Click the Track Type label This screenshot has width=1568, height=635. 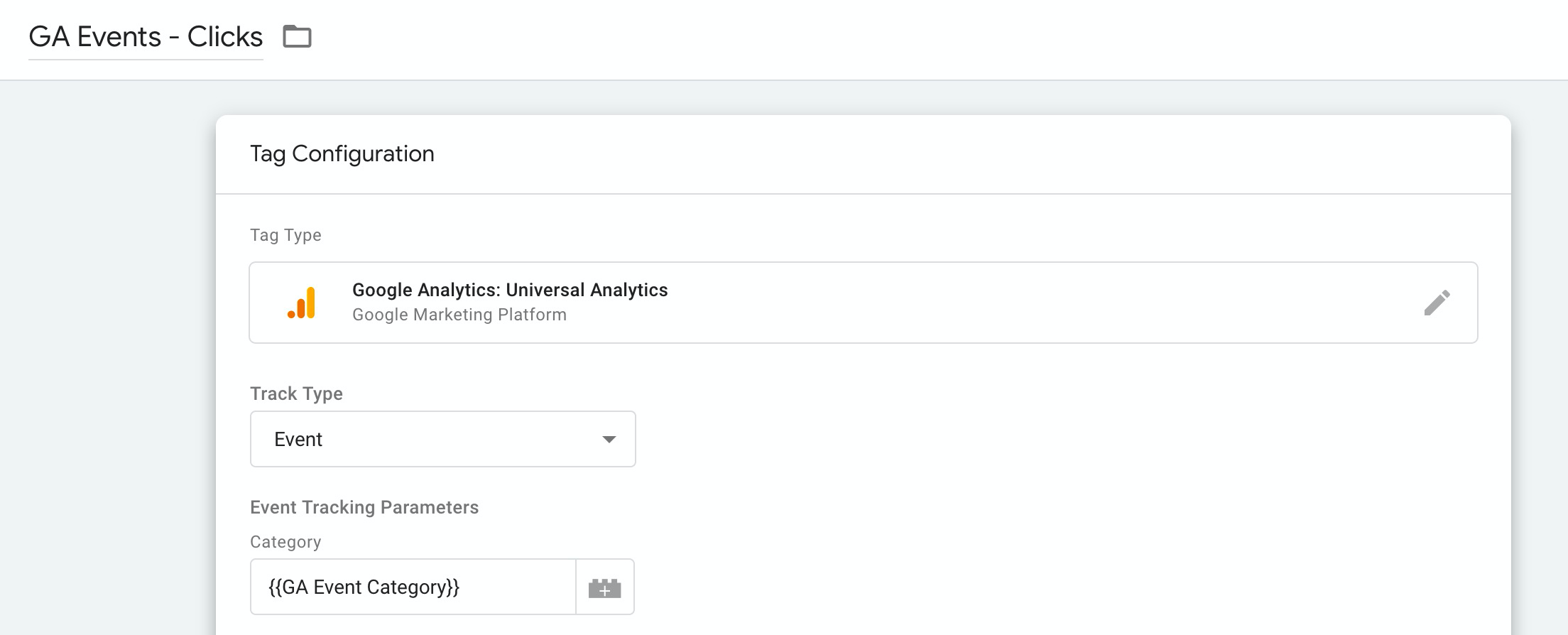click(x=296, y=394)
